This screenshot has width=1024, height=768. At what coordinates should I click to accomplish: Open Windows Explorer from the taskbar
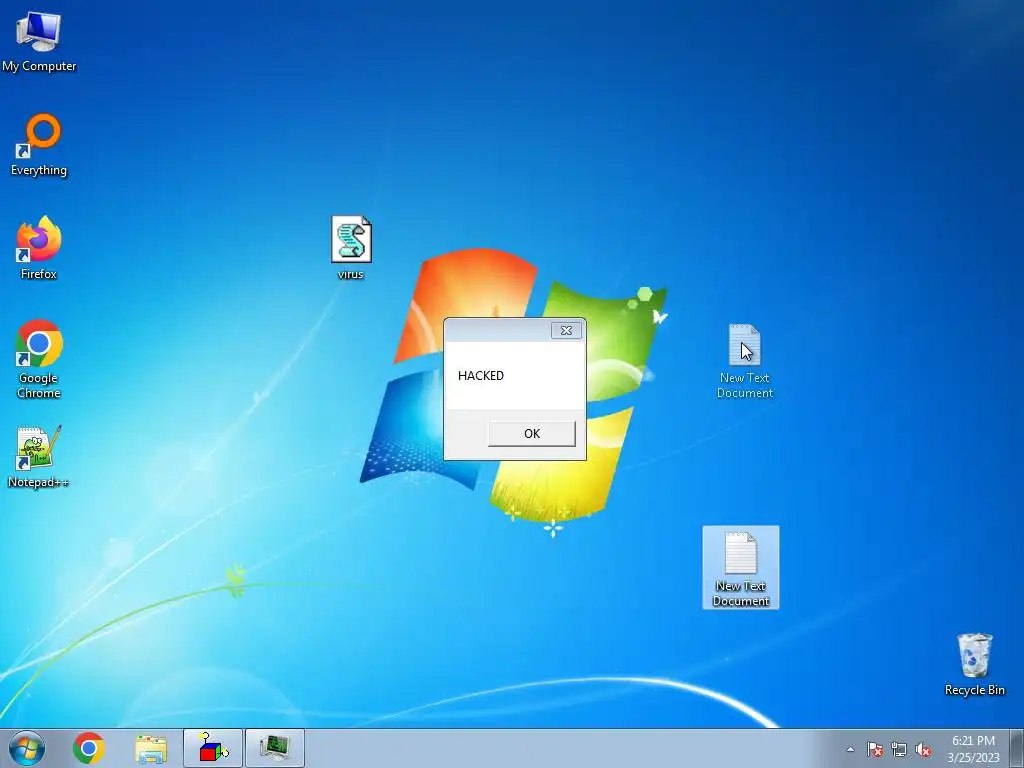click(151, 748)
